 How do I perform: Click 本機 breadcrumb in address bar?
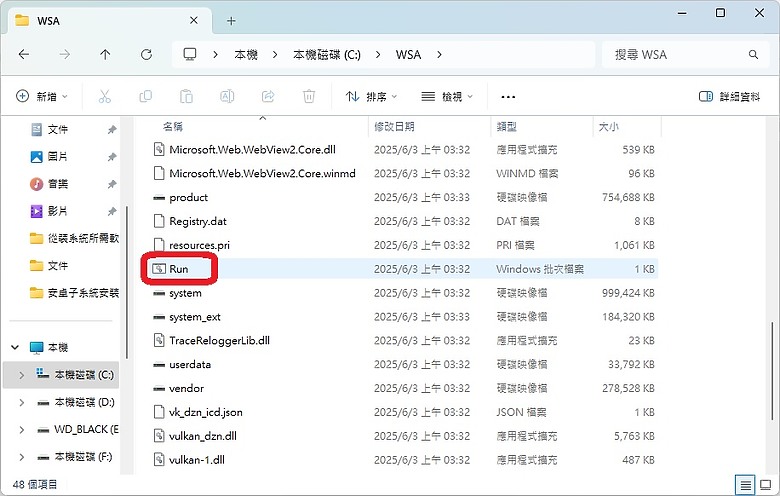tap(246, 54)
